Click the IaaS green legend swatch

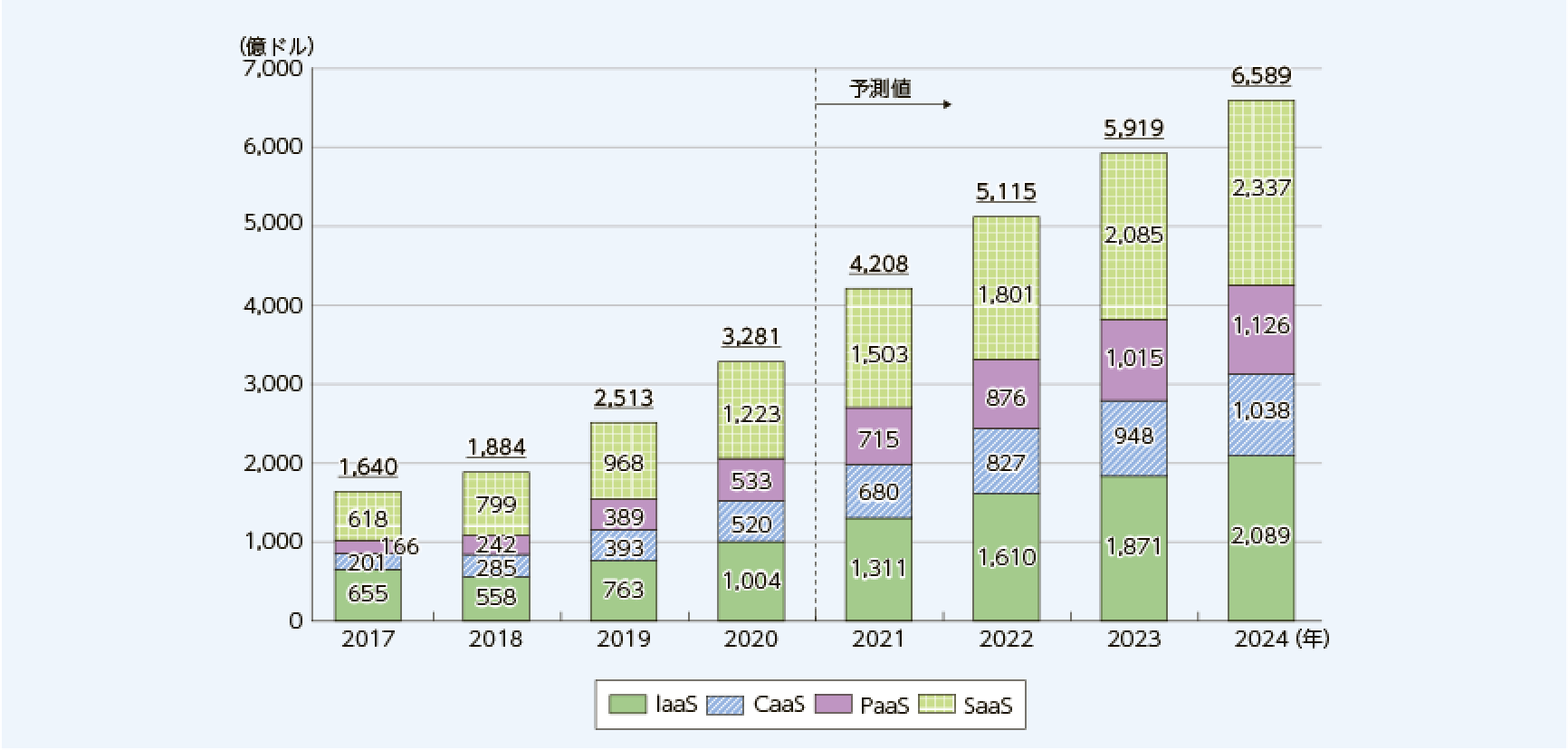(x=626, y=705)
